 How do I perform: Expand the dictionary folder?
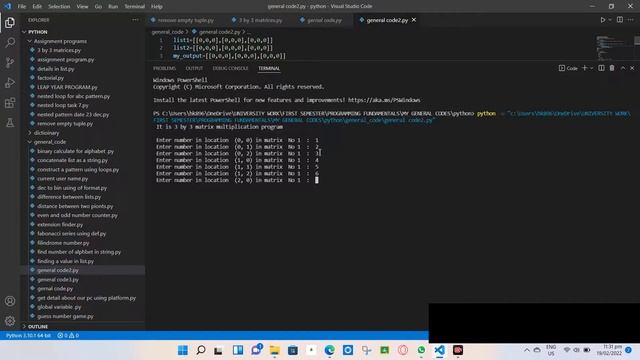46,133
